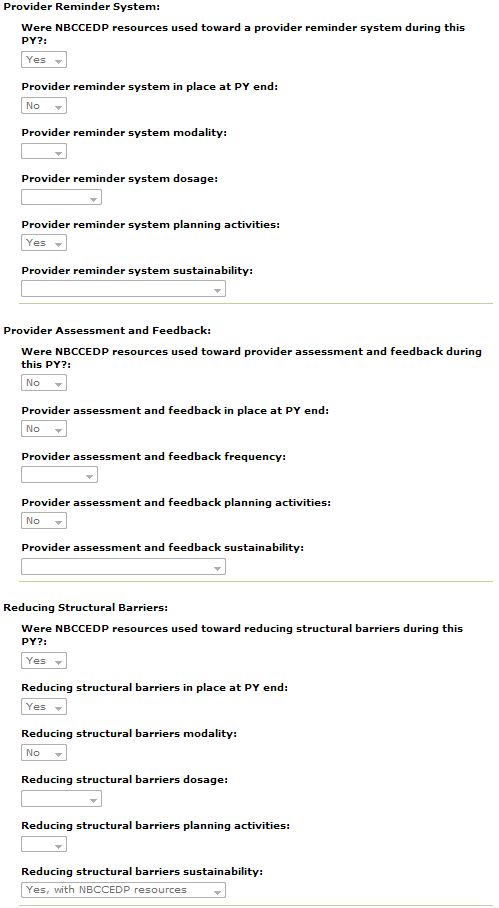Open assessment and feedback planning activities dropdown
499x908 pixels.
pos(44,521)
